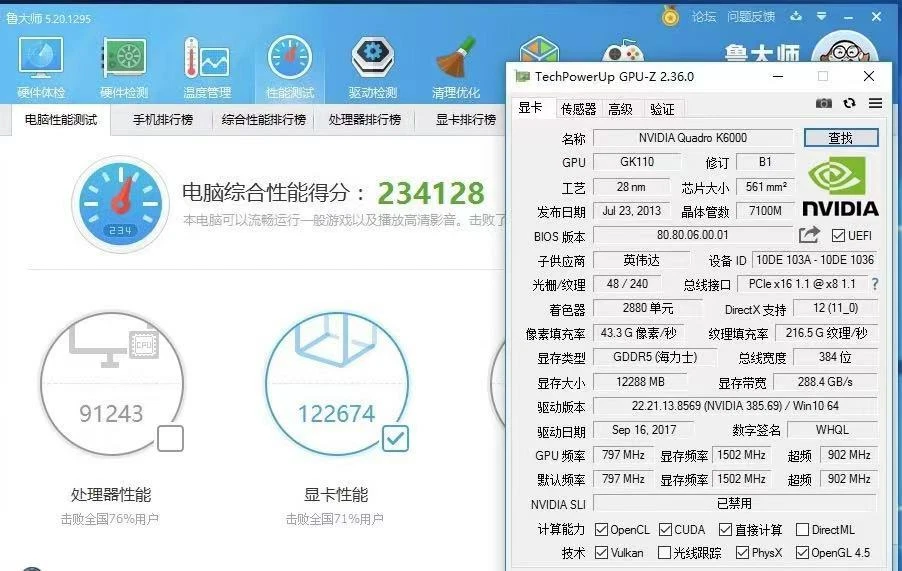Screen dimensions: 902x571
Task: Toggle the PhysX checkbox
Action: [x=743, y=553]
